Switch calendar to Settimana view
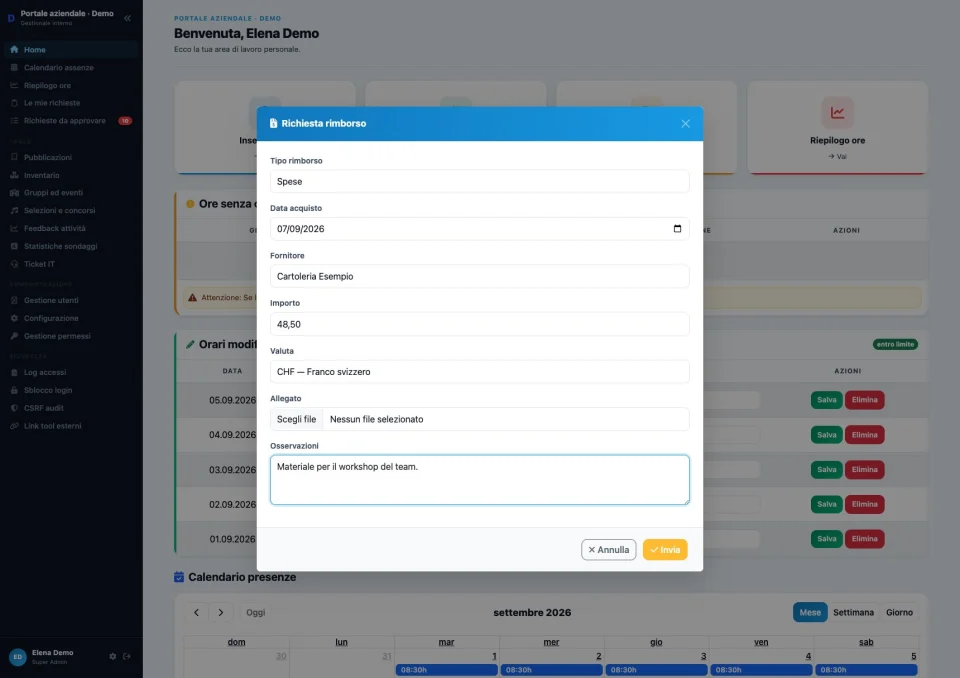This screenshot has height=678, width=960. click(853, 612)
